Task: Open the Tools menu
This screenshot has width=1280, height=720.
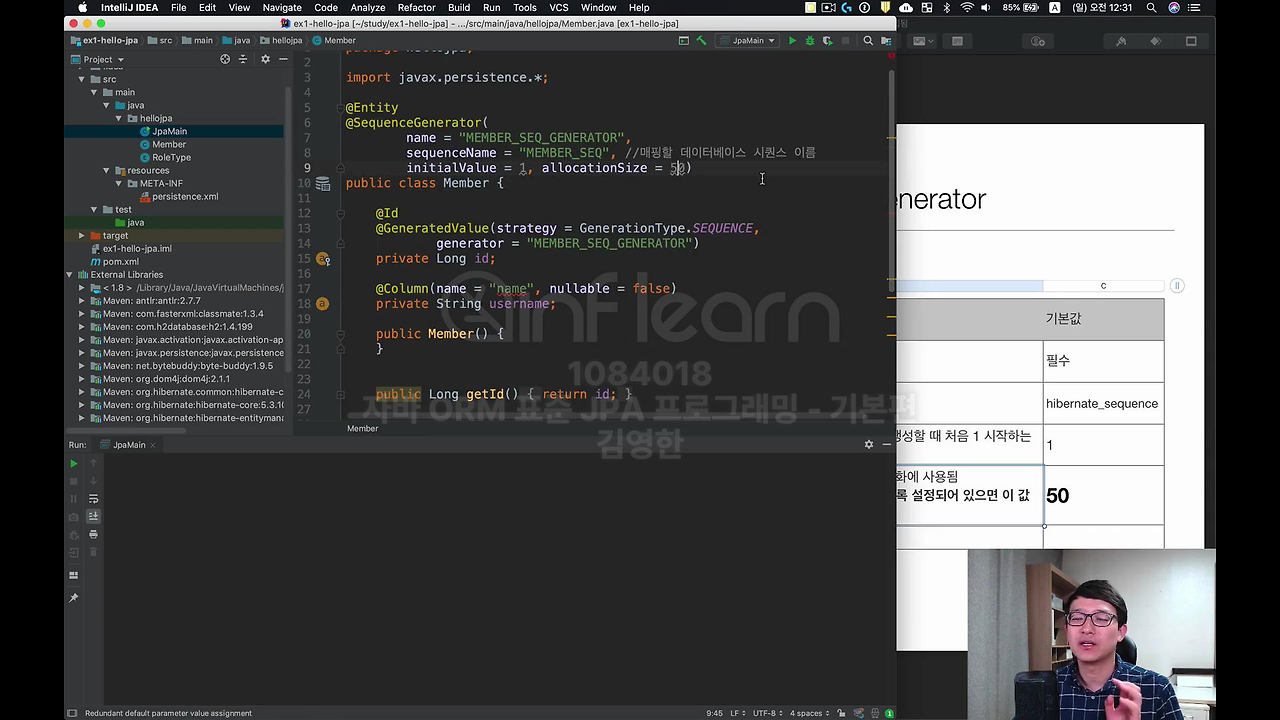Action: [525, 8]
